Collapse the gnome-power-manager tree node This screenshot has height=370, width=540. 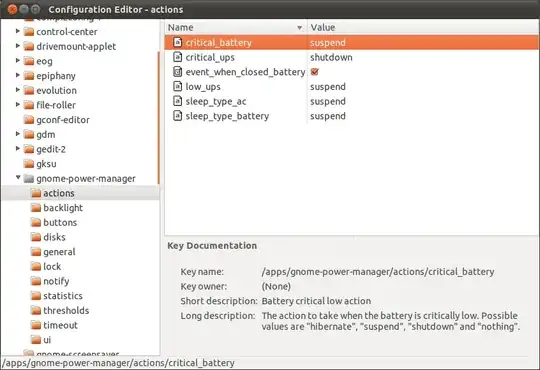pos(18,178)
